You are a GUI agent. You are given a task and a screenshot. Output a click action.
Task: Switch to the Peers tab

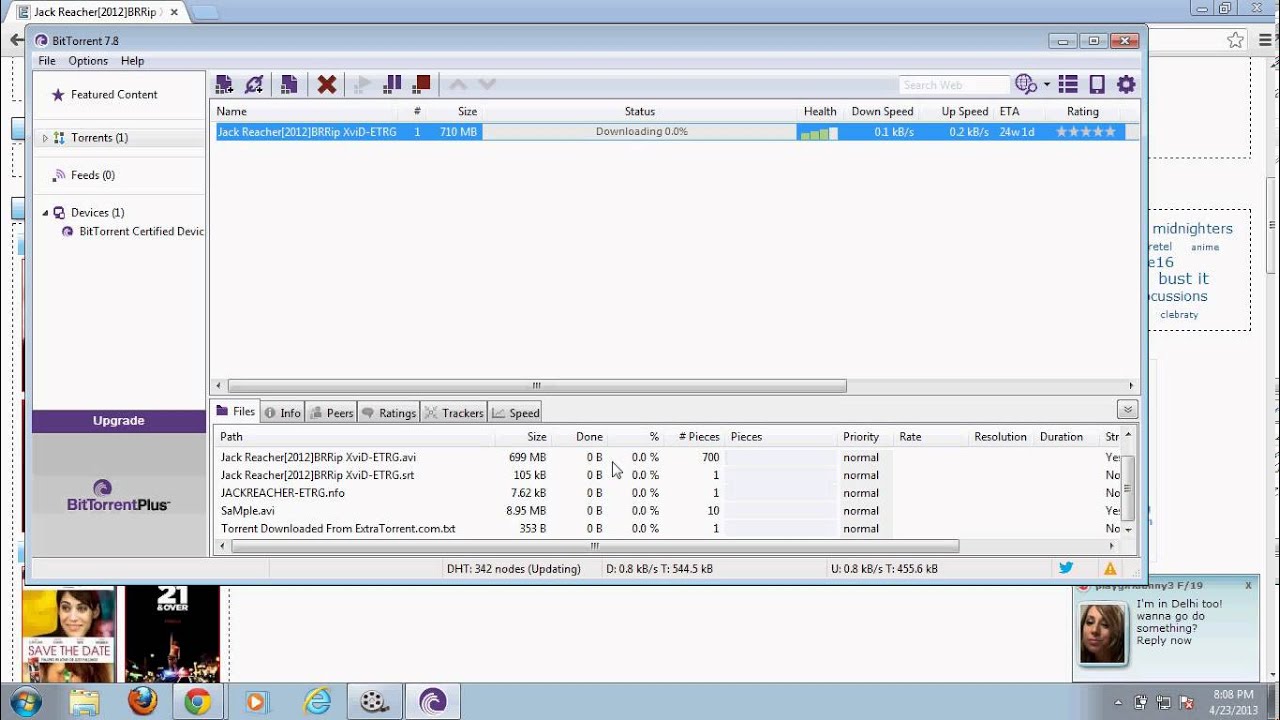click(x=332, y=413)
